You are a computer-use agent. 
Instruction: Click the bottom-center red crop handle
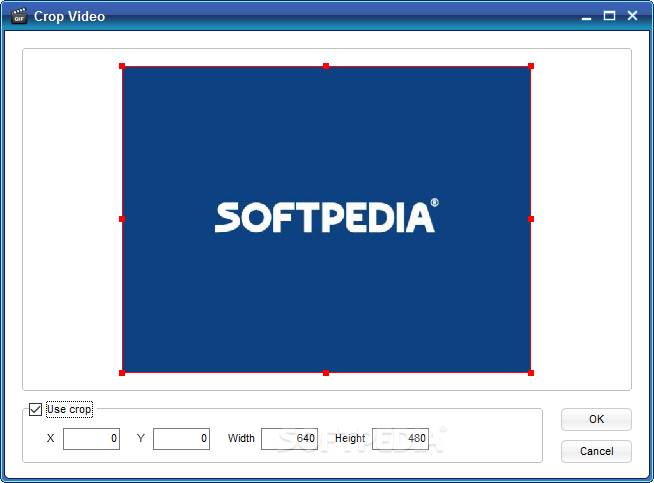(x=326, y=373)
